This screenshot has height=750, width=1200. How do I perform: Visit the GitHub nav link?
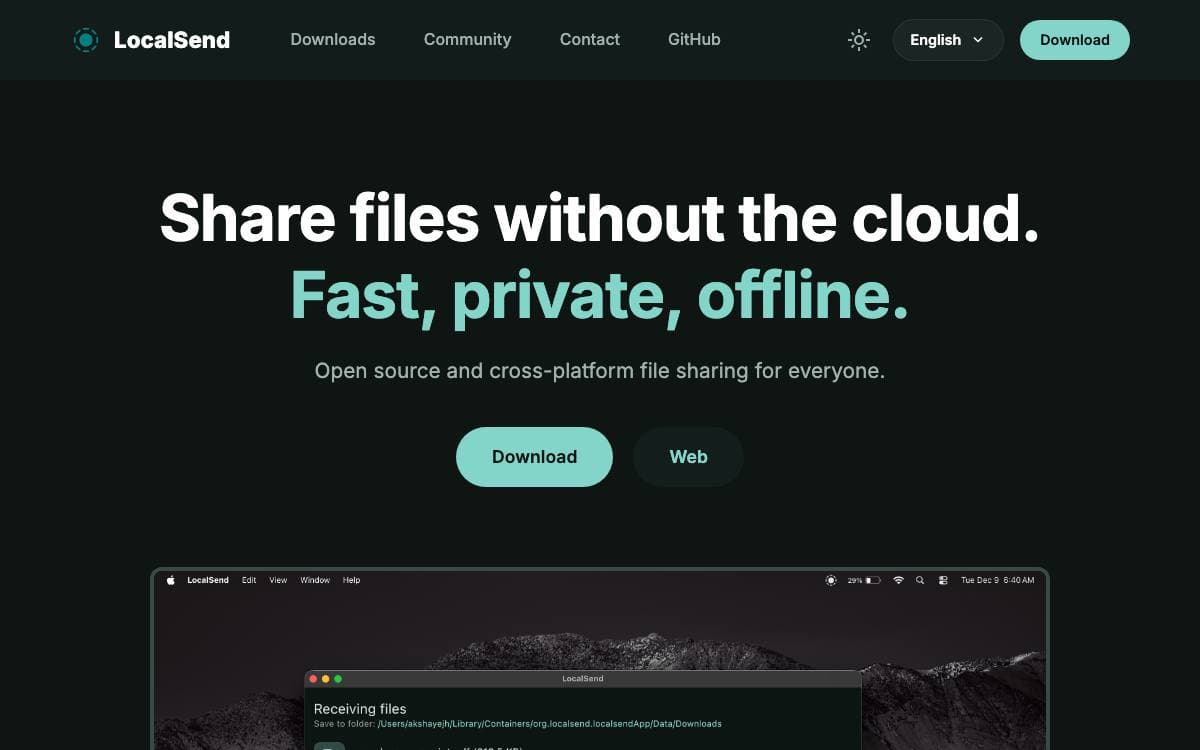tap(694, 40)
